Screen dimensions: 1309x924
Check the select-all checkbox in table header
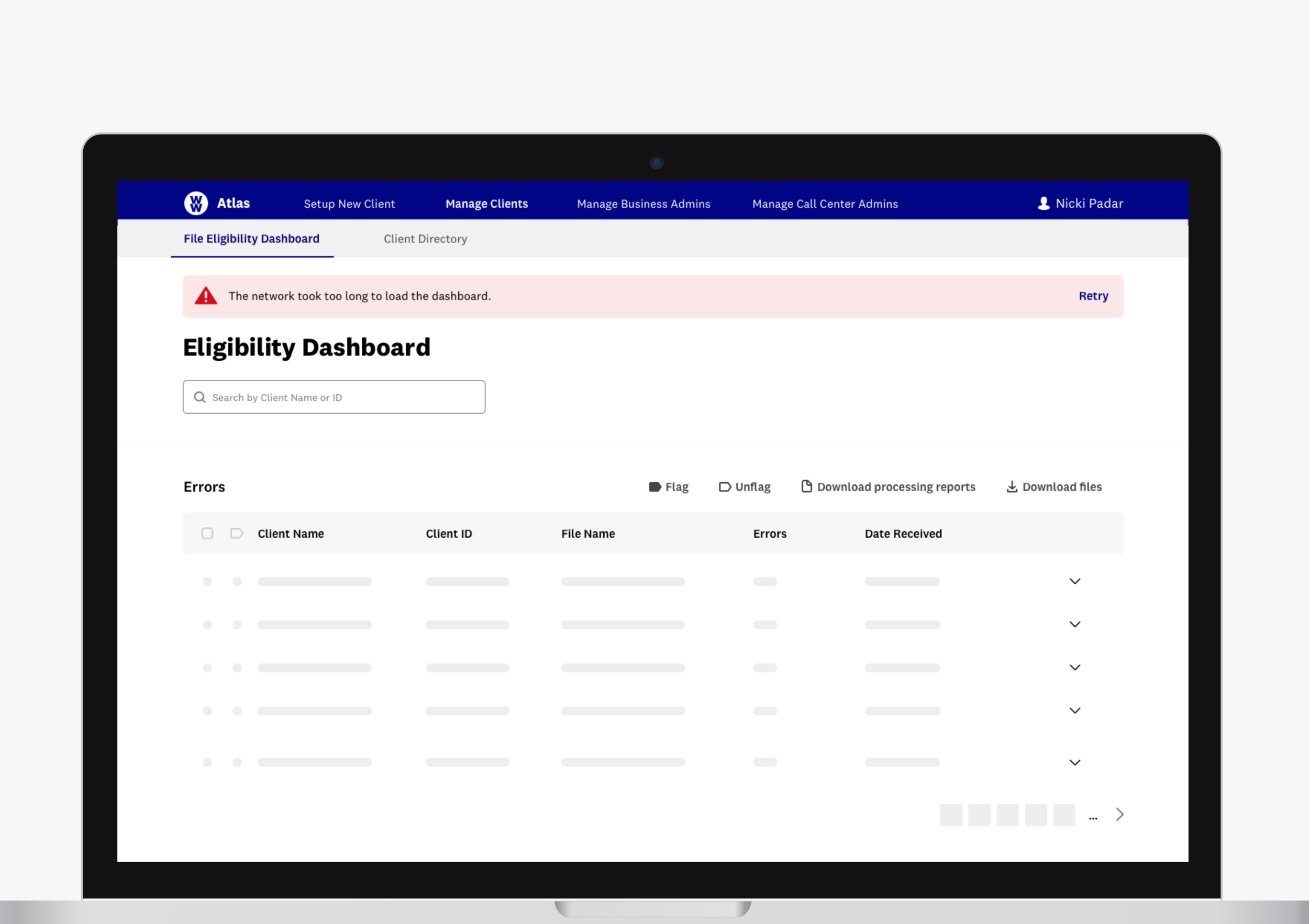coord(207,533)
